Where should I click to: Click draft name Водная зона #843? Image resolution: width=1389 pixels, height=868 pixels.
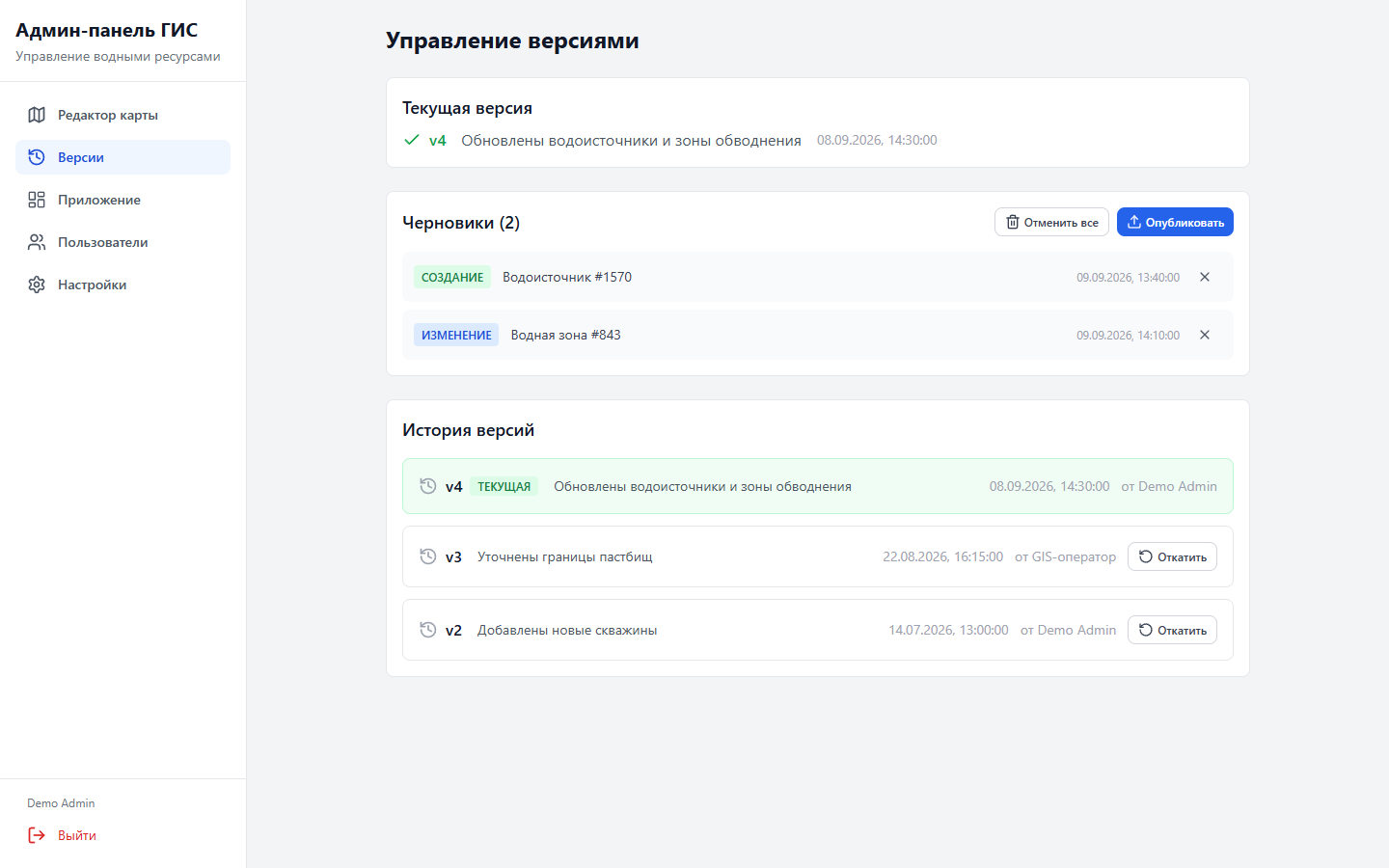click(x=566, y=335)
